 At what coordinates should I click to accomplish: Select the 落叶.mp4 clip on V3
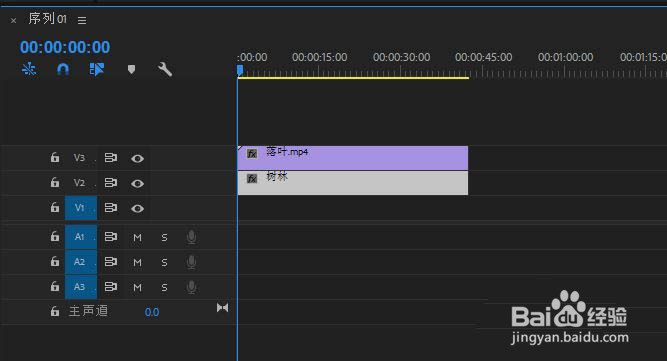353,158
